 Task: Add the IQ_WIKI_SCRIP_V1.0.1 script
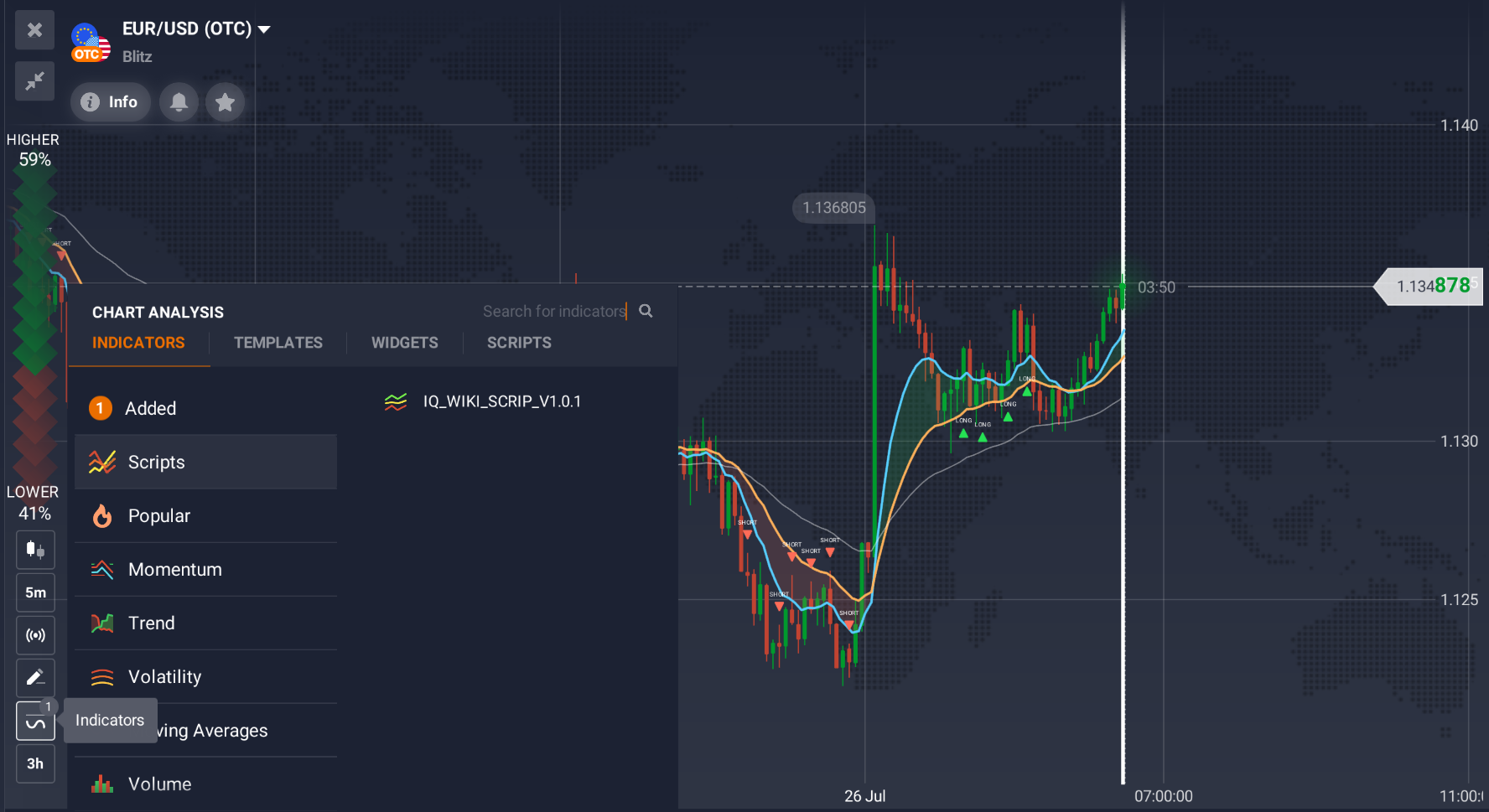coord(483,401)
